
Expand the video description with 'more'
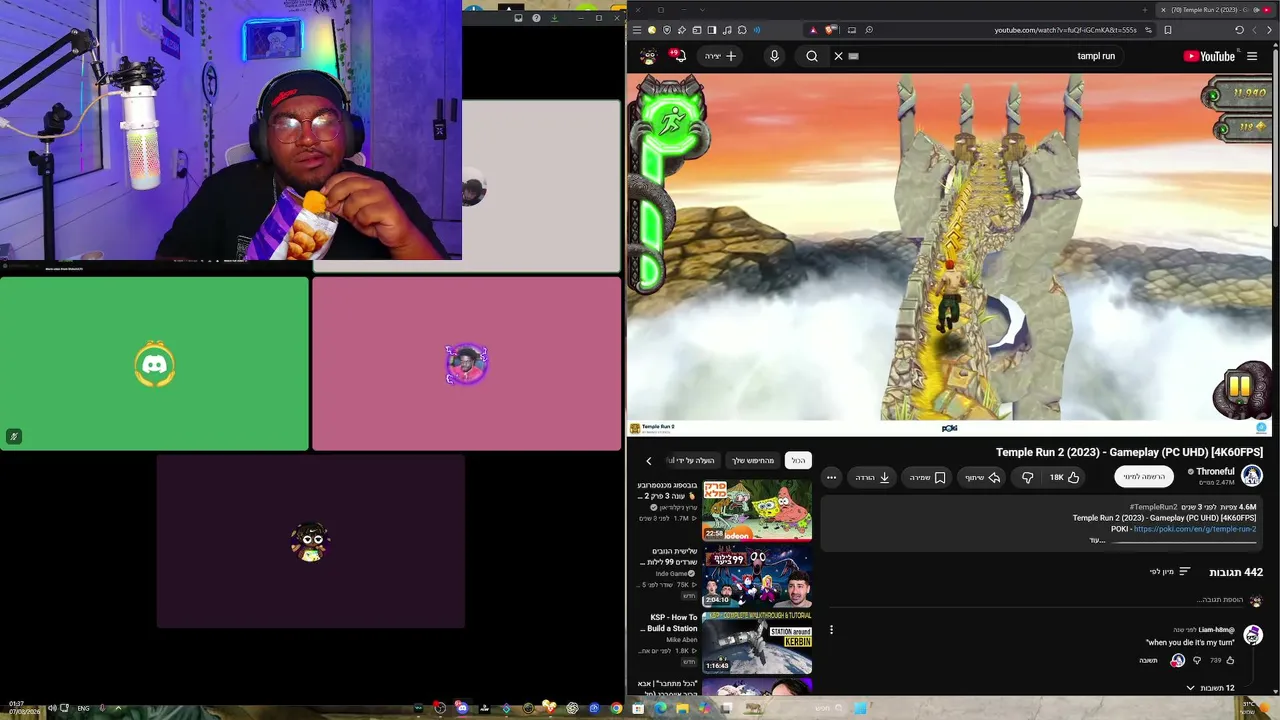pos(1097,540)
